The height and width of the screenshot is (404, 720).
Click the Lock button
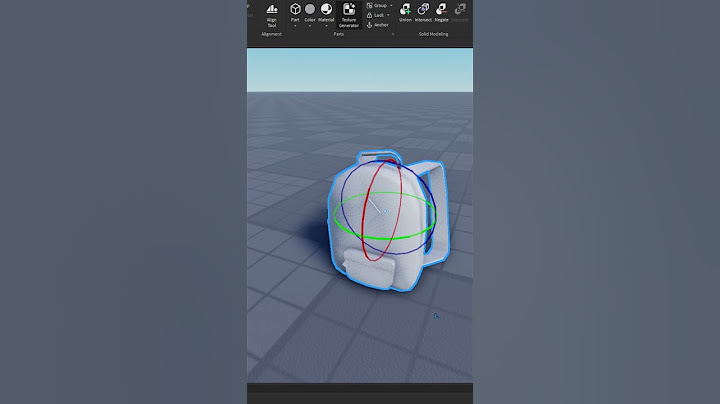click(375, 15)
